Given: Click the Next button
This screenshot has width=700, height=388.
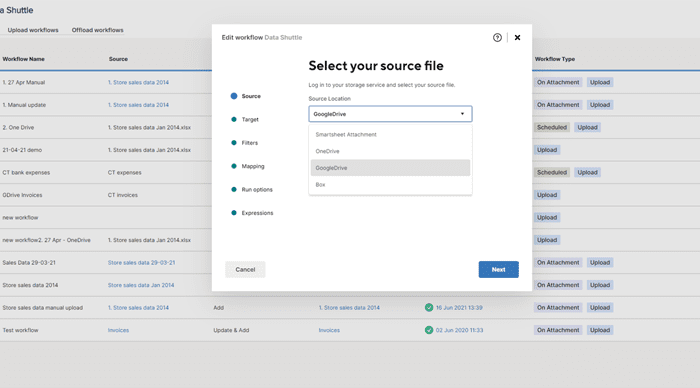Looking at the screenshot, I should click(x=498, y=270).
